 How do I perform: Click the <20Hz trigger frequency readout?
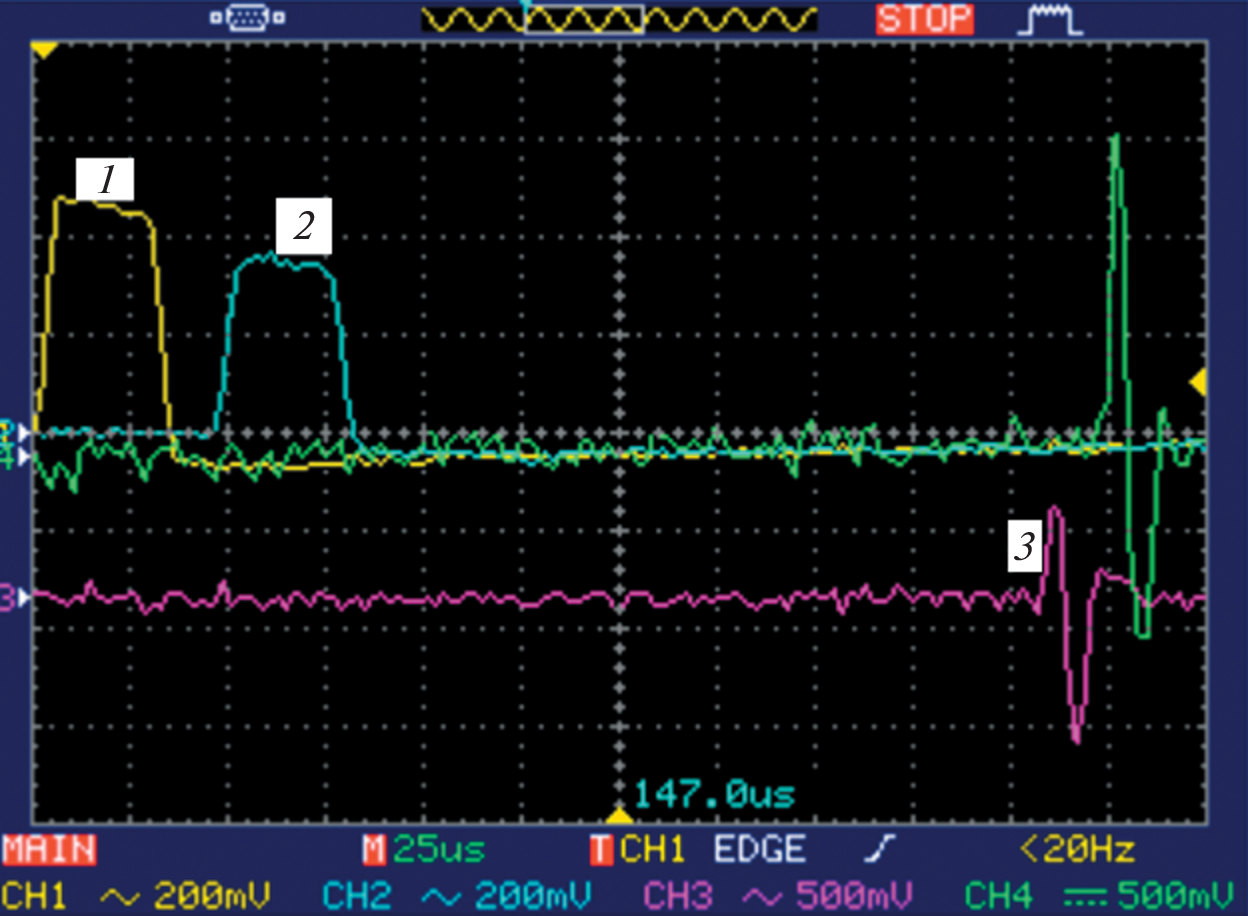pos(1076,850)
